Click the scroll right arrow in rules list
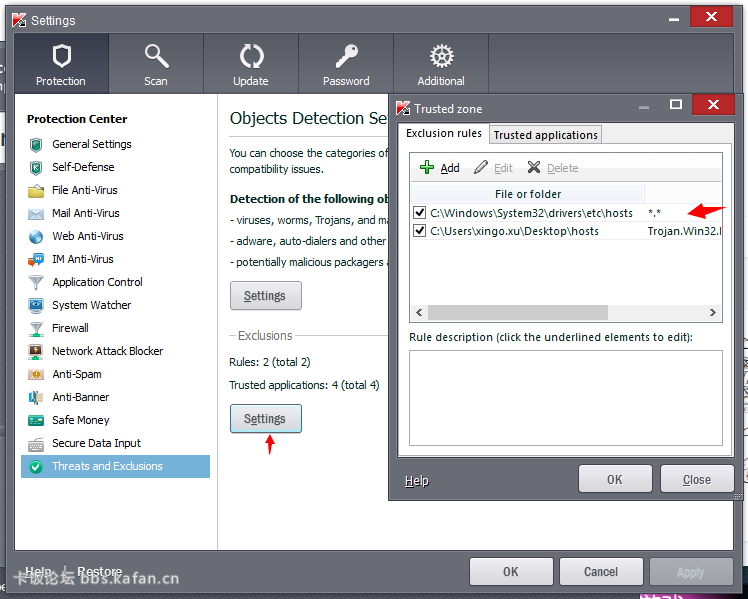The image size is (748, 599). click(x=713, y=312)
